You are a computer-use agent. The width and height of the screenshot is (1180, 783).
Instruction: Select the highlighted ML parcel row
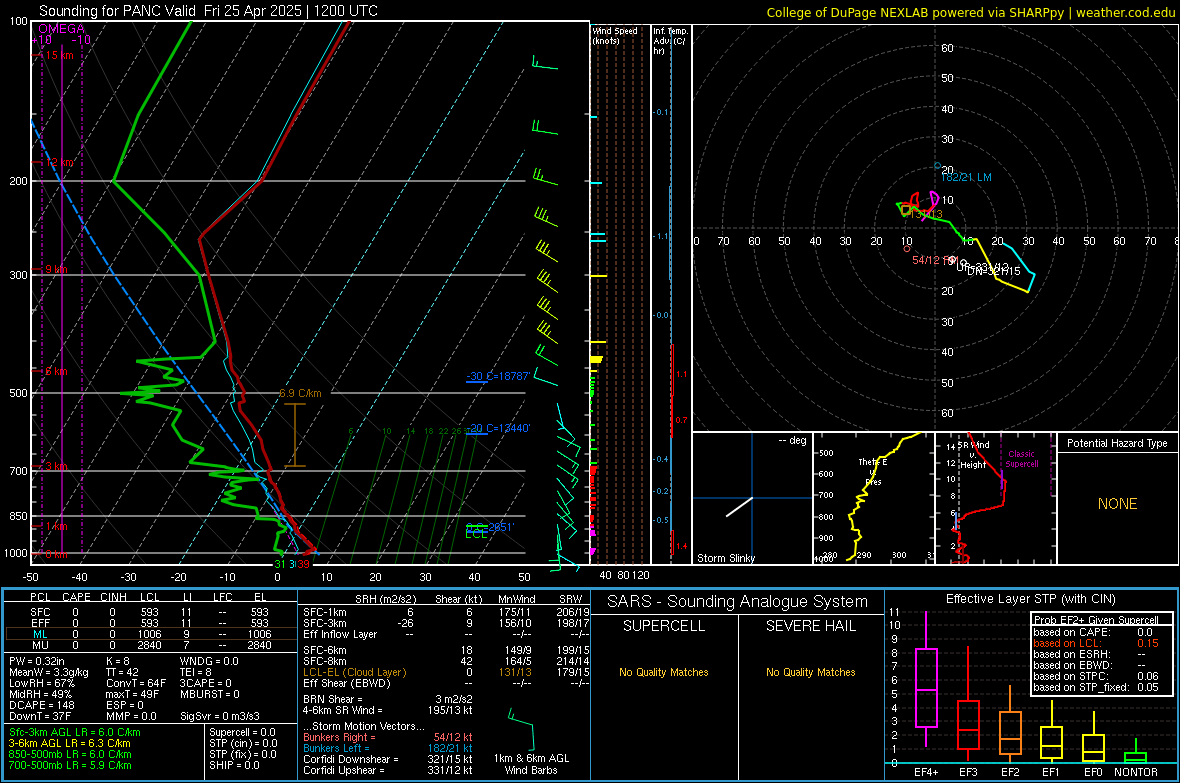(x=151, y=634)
